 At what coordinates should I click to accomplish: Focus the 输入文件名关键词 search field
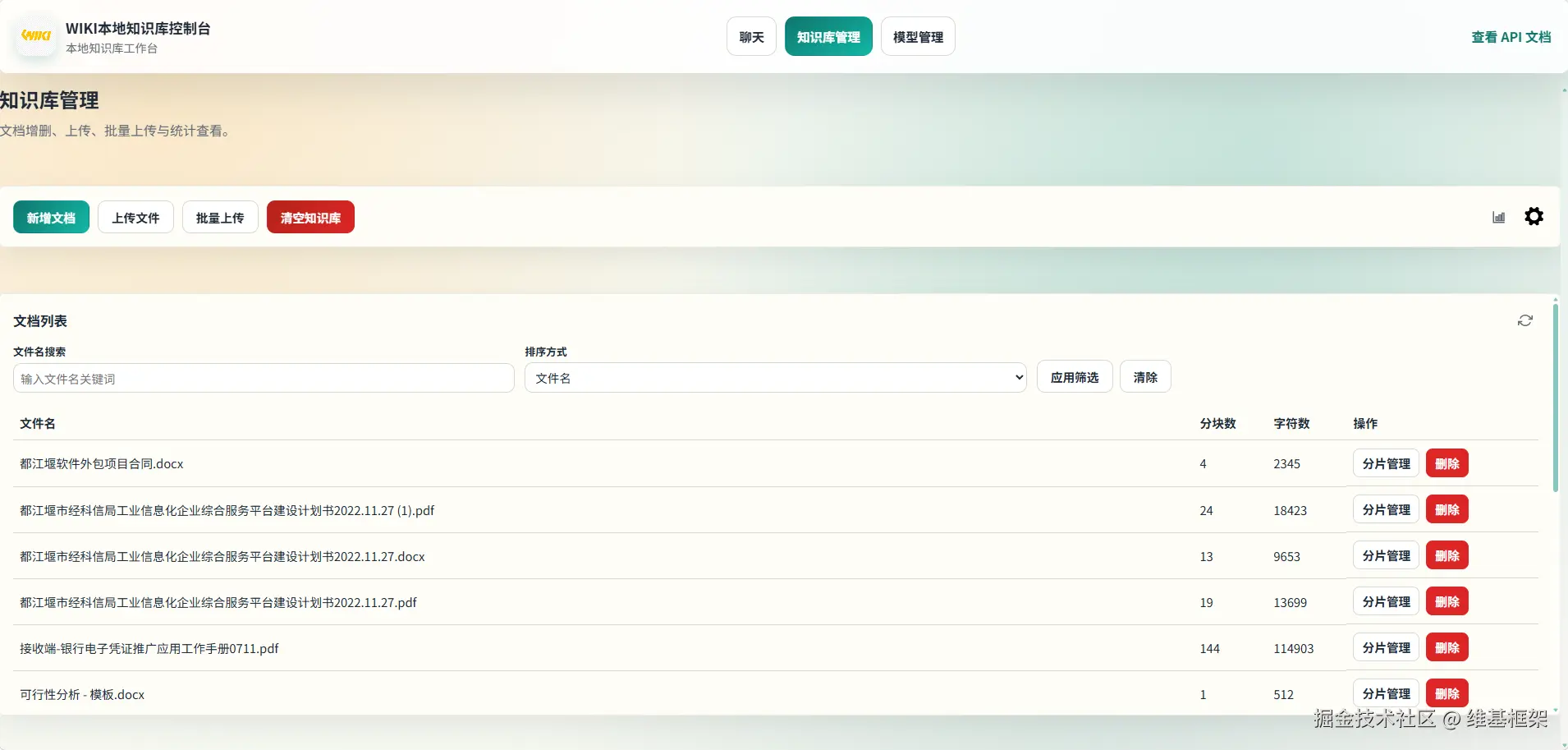[x=264, y=378]
